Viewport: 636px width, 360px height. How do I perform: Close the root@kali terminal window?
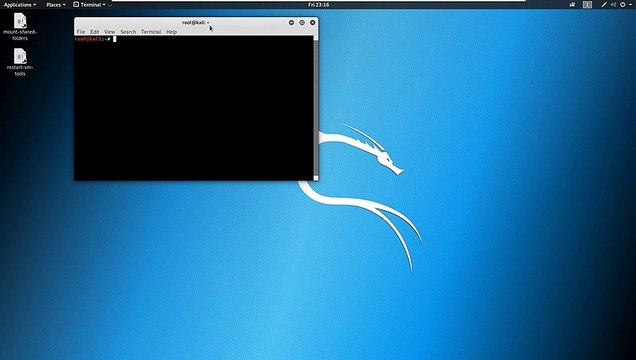tap(312, 23)
